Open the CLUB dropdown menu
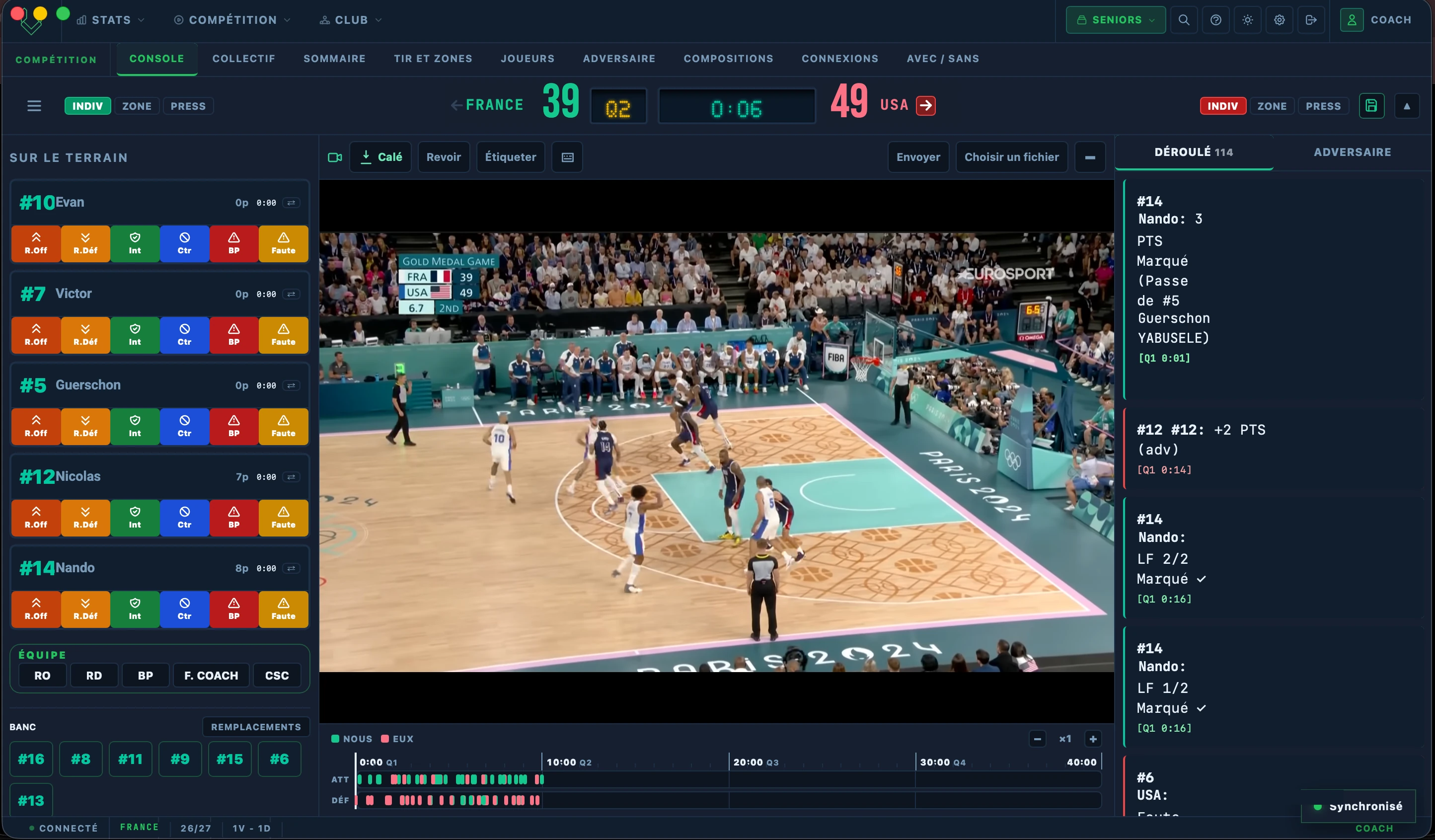The height and width of the screenshot is (840, 1435). click(351, 20)
